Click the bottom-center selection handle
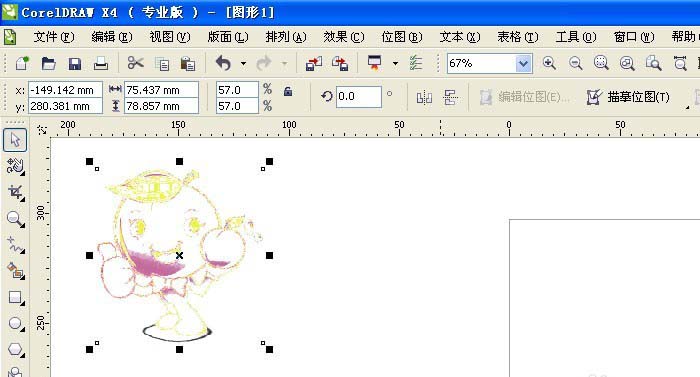This screenshot has width=700, height=377. [179, 349]
